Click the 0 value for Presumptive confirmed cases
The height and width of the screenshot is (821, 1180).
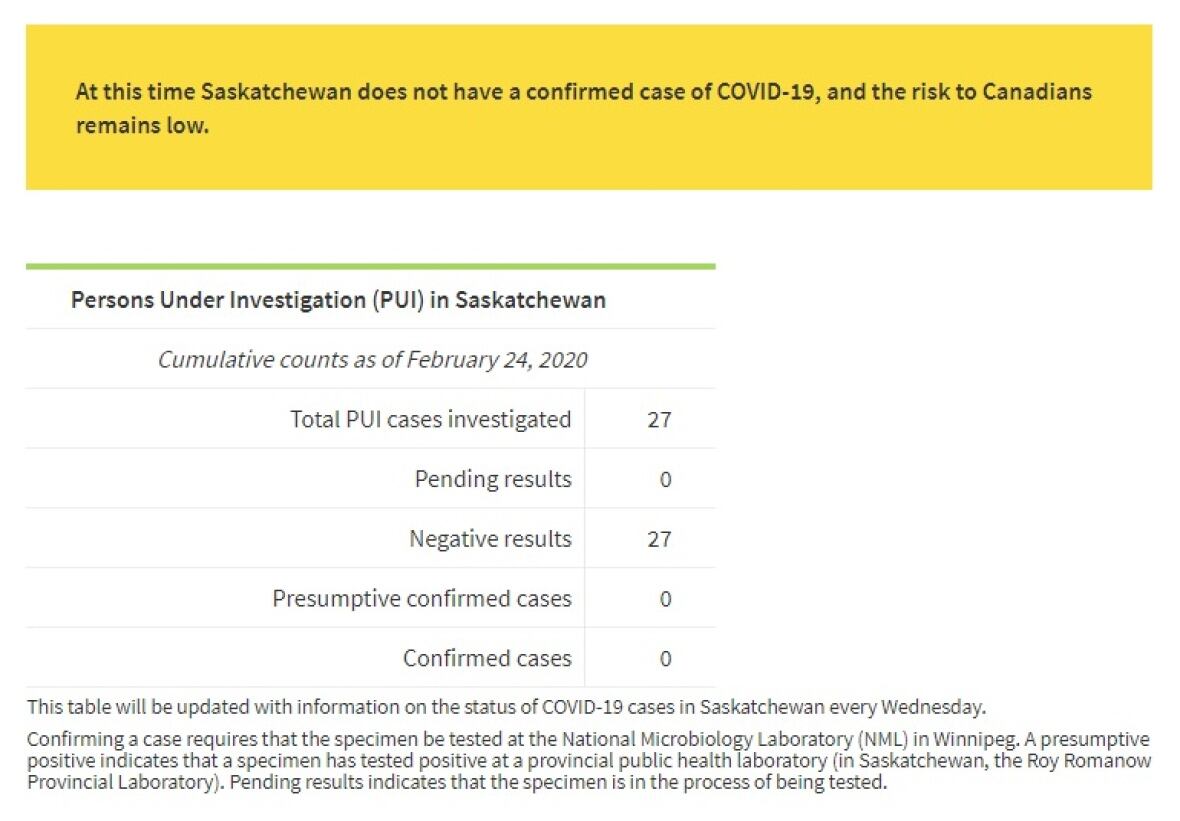(x=665, y=599)
